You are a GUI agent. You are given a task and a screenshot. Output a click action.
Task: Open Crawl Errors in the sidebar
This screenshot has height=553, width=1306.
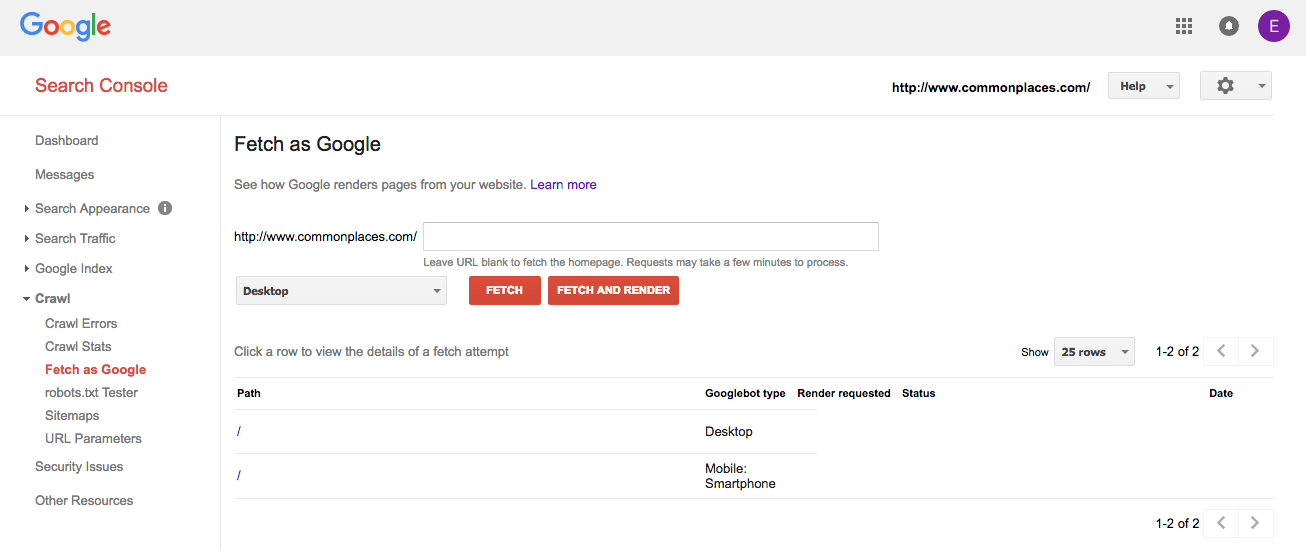[x=81, y=323]
